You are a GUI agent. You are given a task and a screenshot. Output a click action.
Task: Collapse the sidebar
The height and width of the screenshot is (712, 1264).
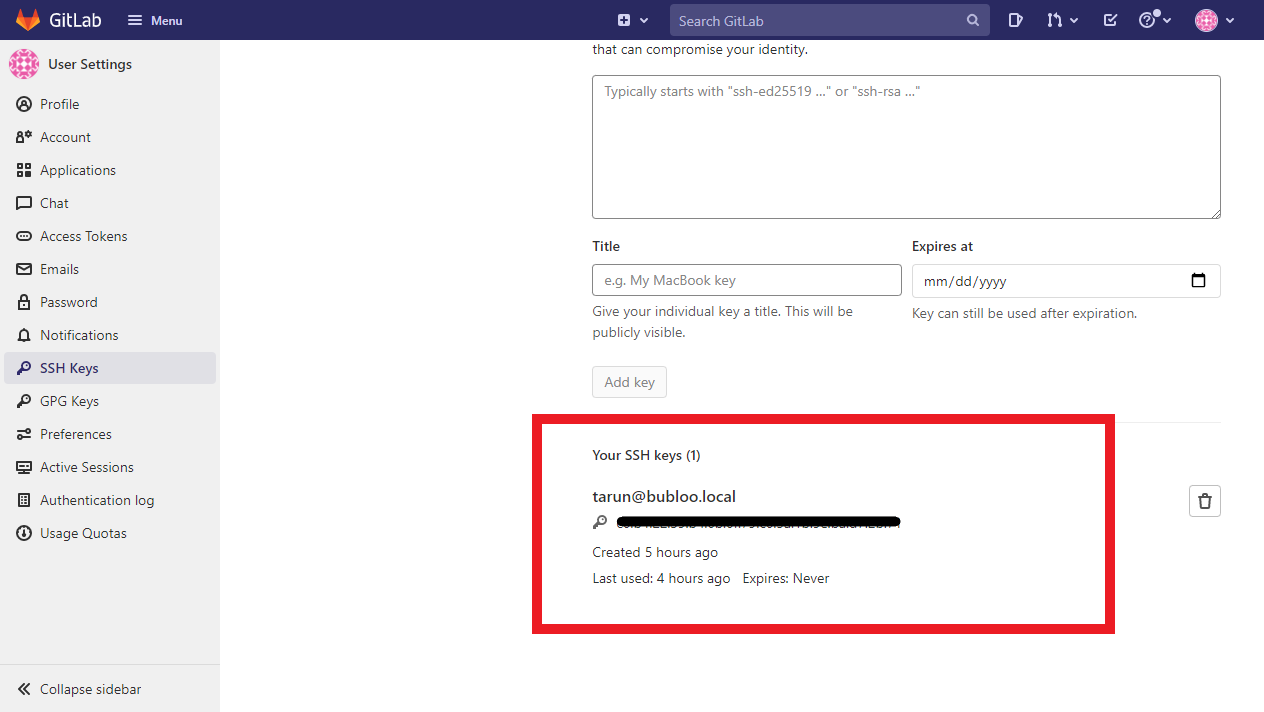(x=80, y=689)
